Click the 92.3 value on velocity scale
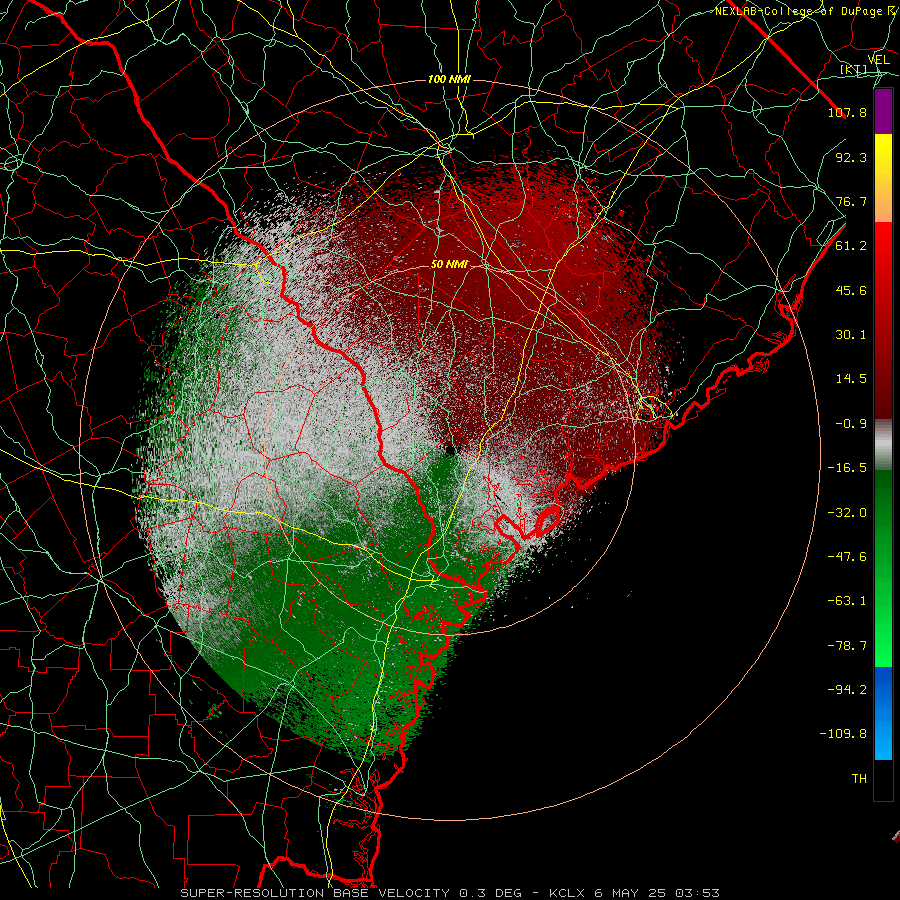Viewport: 900px width, 900px height. (851, 157)
